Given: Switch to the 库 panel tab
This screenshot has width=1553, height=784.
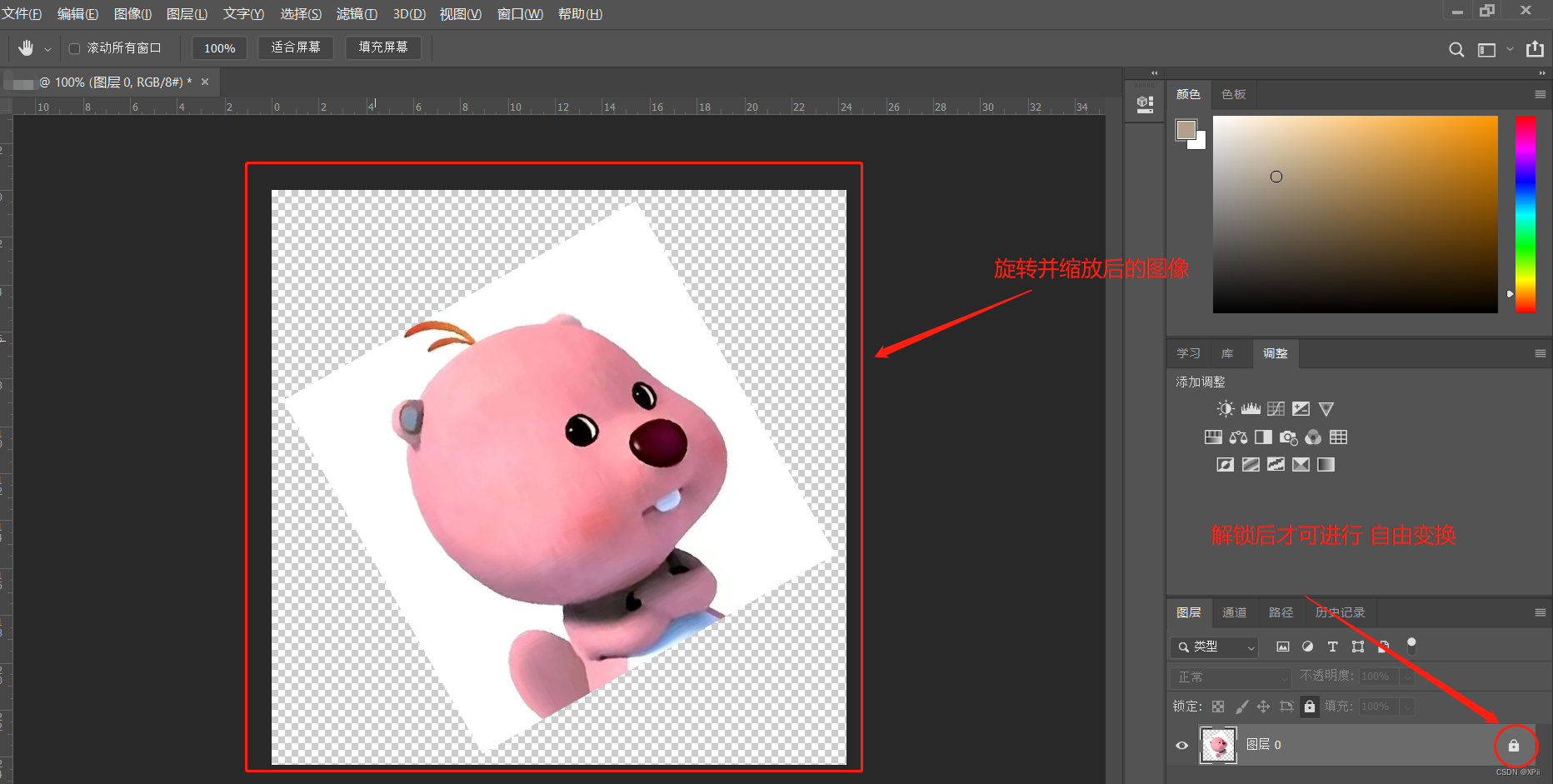Looking at the screenshot, I should tap(1227, 354).
